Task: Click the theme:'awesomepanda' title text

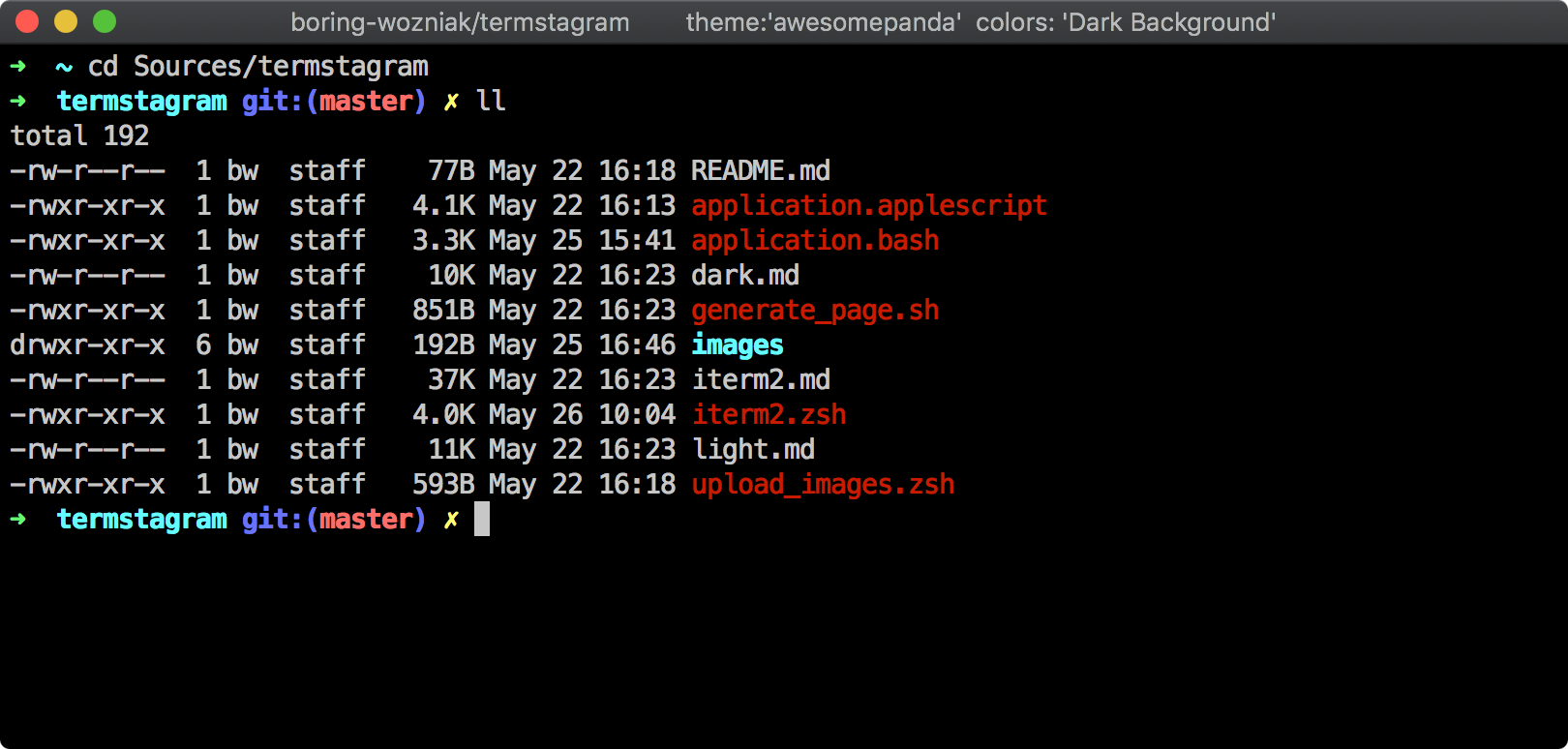Action: coord(823,22)
